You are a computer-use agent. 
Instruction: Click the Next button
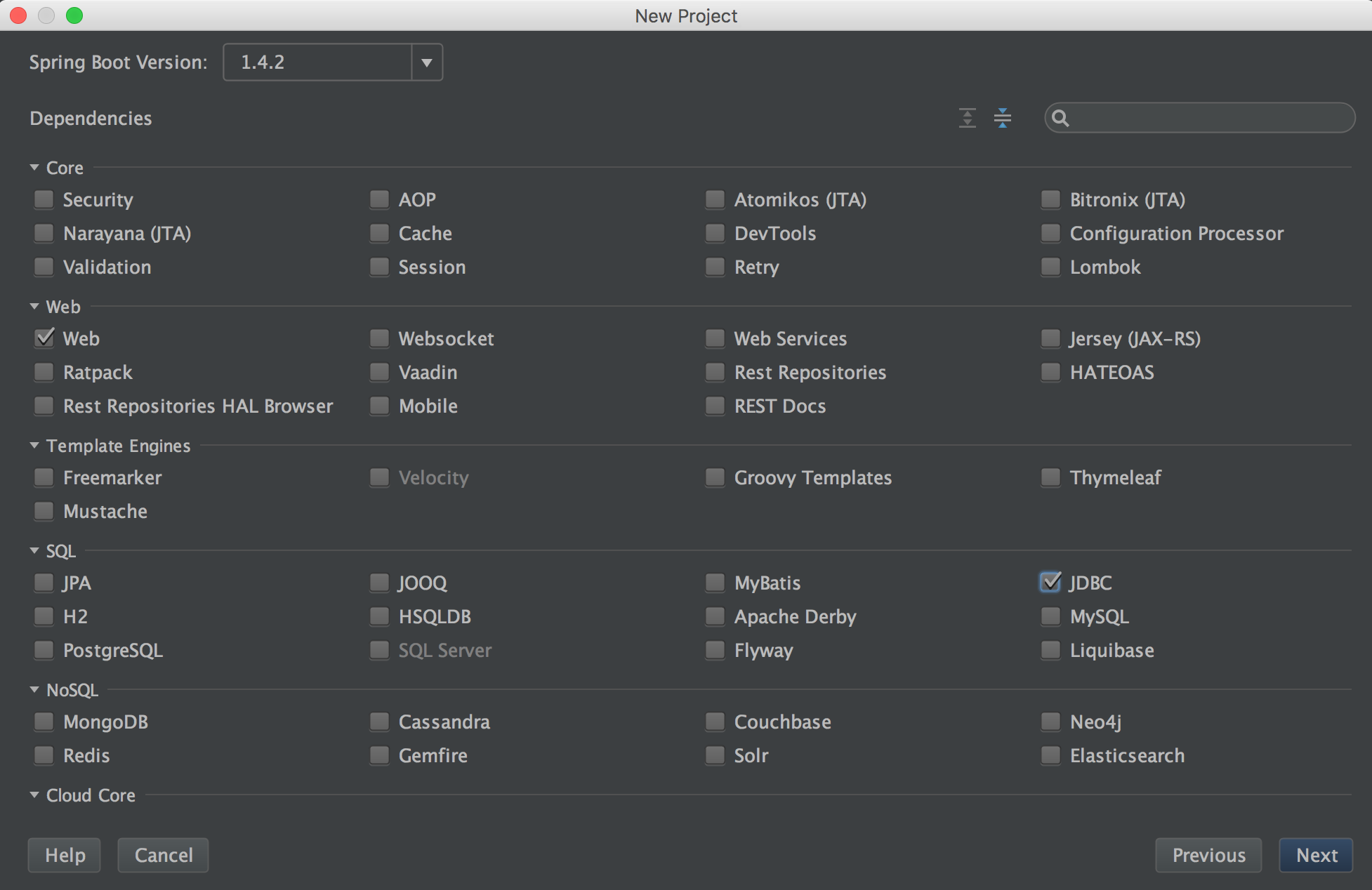1316,855
